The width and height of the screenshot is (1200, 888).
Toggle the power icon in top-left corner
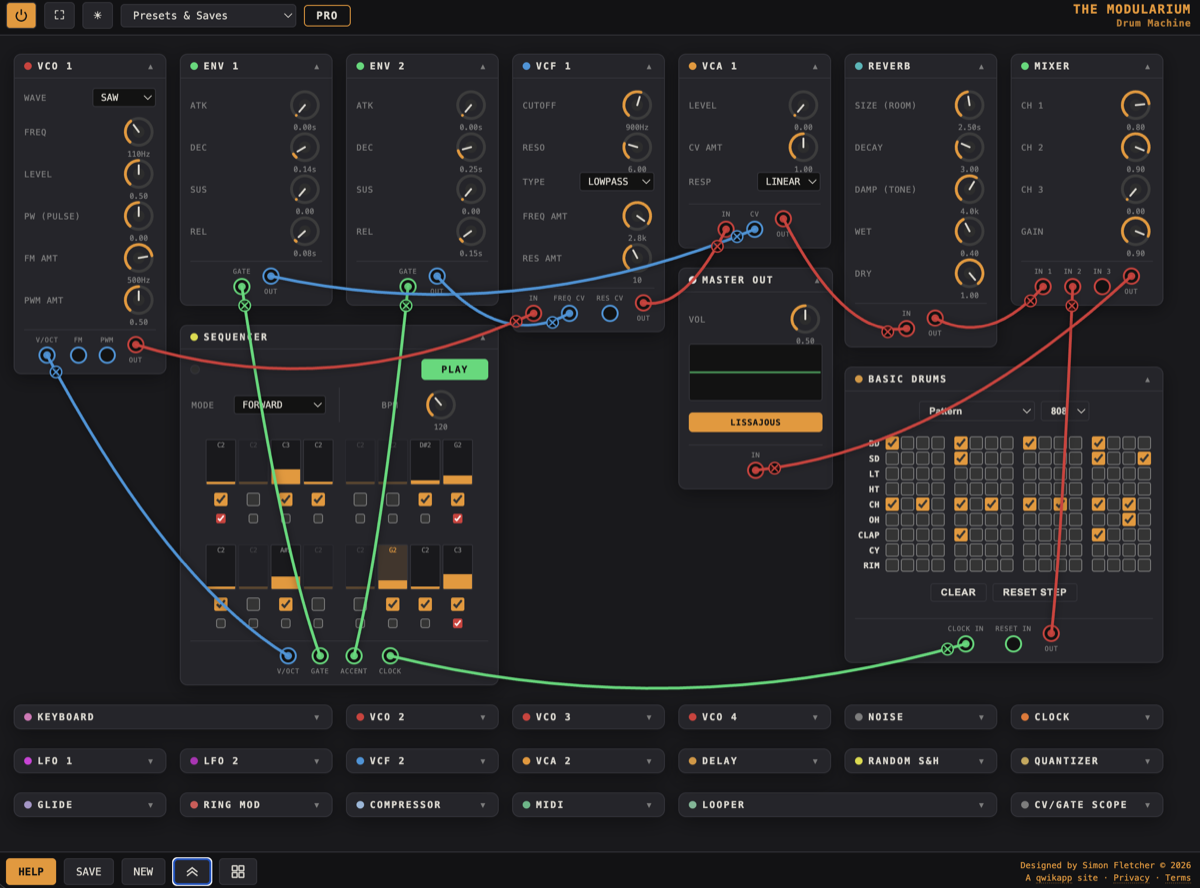(21, 15)
